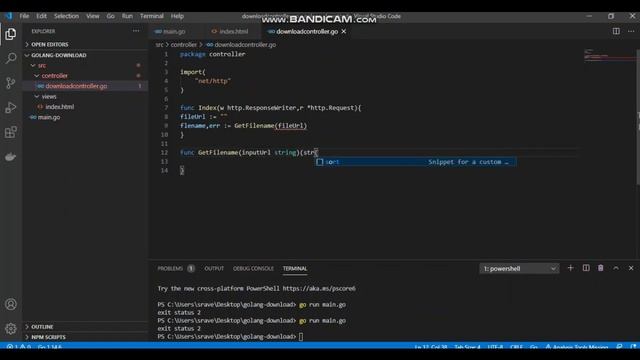Open notifications bell in status bar
Viewport: 640px width, 360px height.
click(633, 347)
